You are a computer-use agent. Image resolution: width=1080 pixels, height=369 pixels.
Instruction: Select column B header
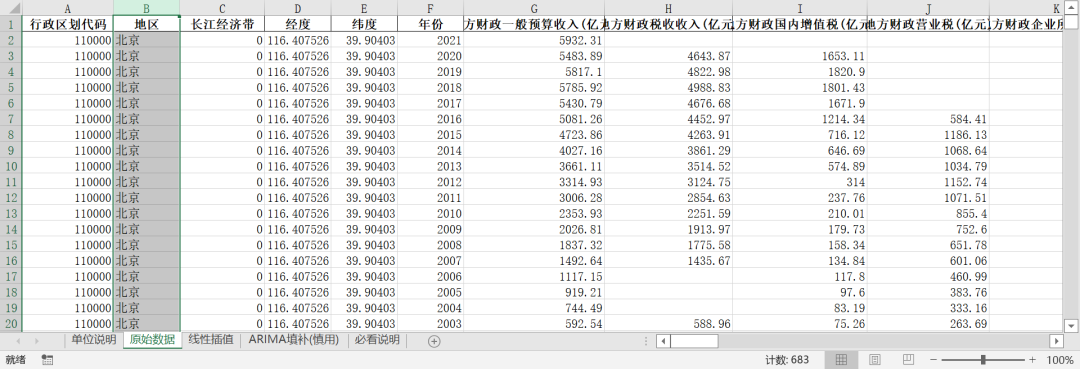147,8
